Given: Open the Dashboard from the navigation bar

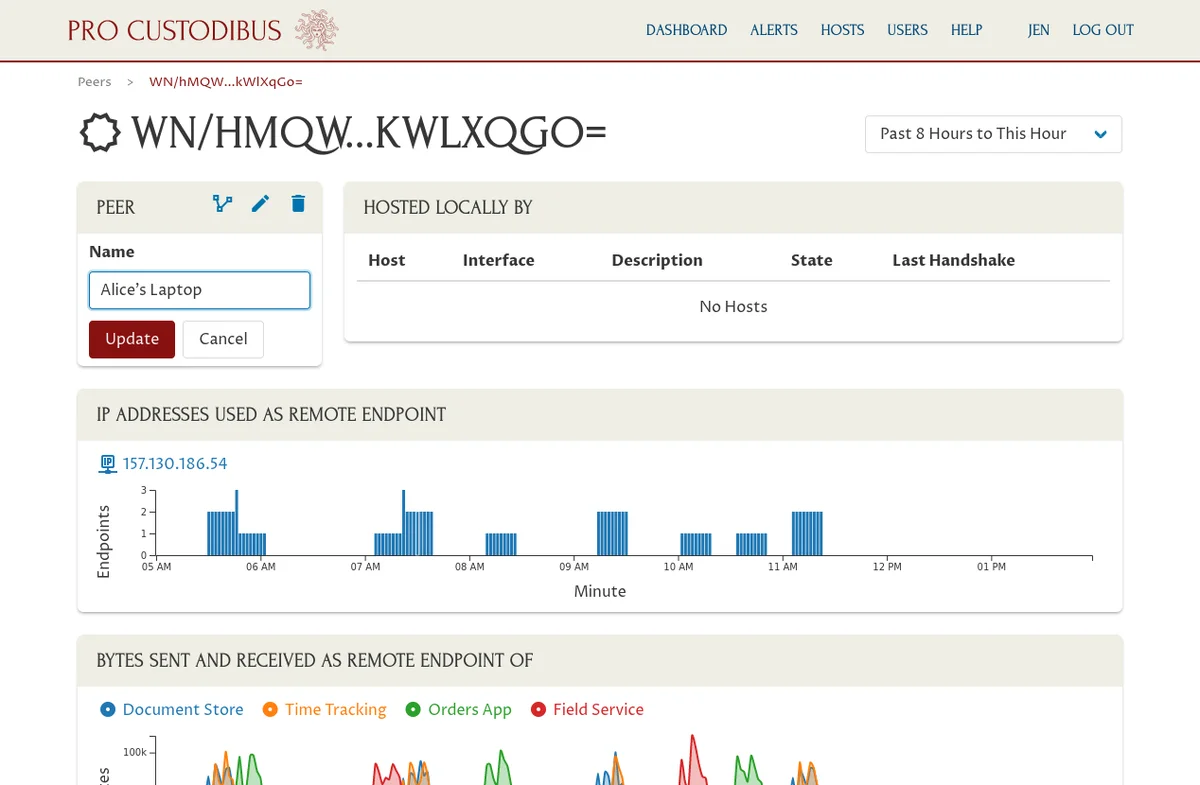Looking at the screenshot, I should (x=687, y=30).
